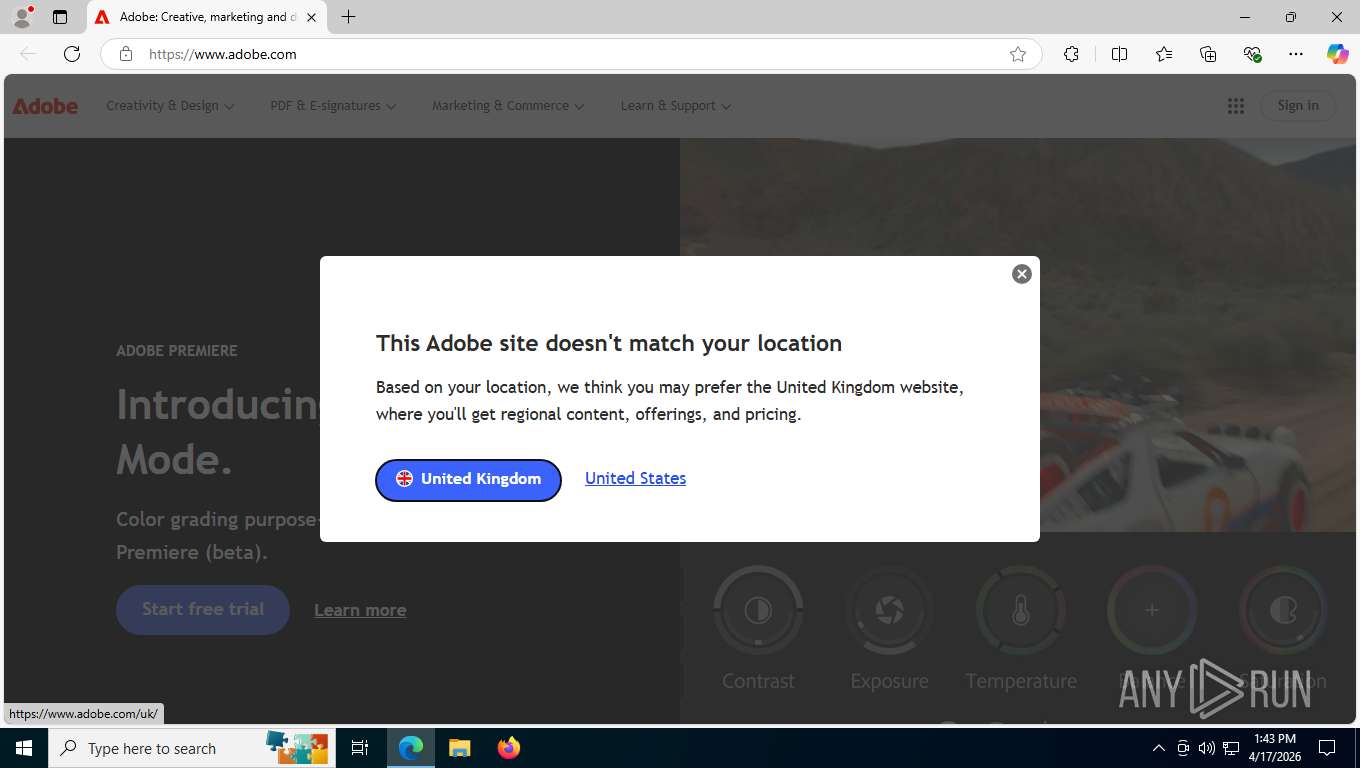The image size is (1360, 768).
Task: Select the Contrast dial icon
Action: [758, 610]
